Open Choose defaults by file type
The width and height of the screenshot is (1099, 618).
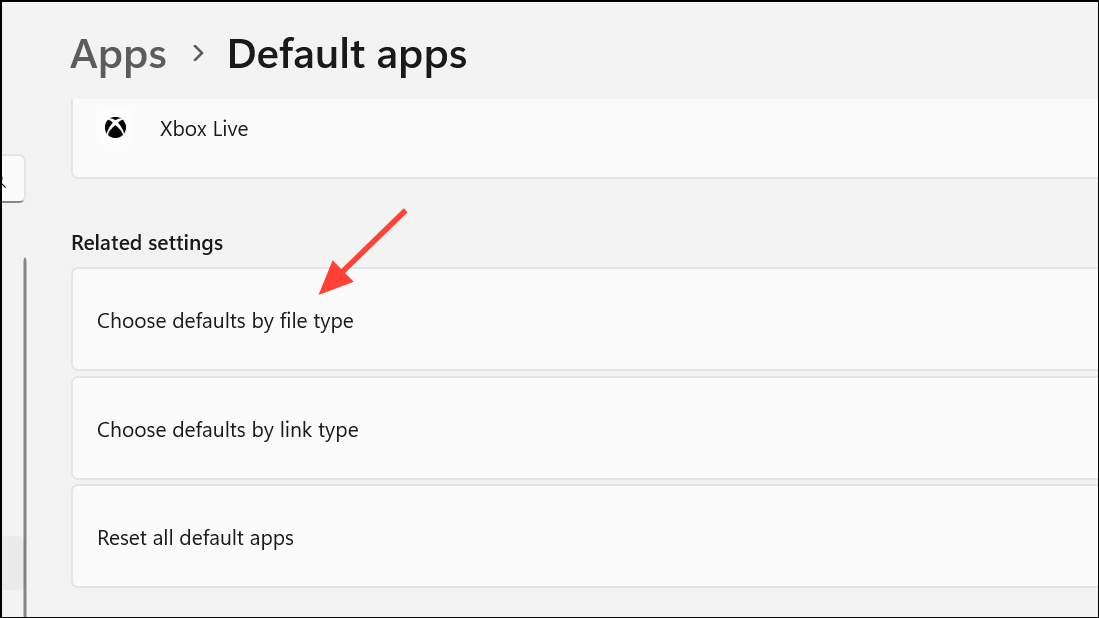(x=225, y=321)
